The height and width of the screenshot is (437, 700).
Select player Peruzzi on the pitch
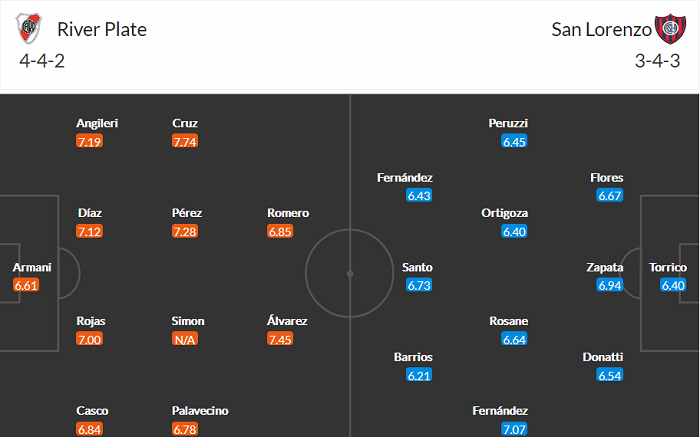click(x=508, y=123)
